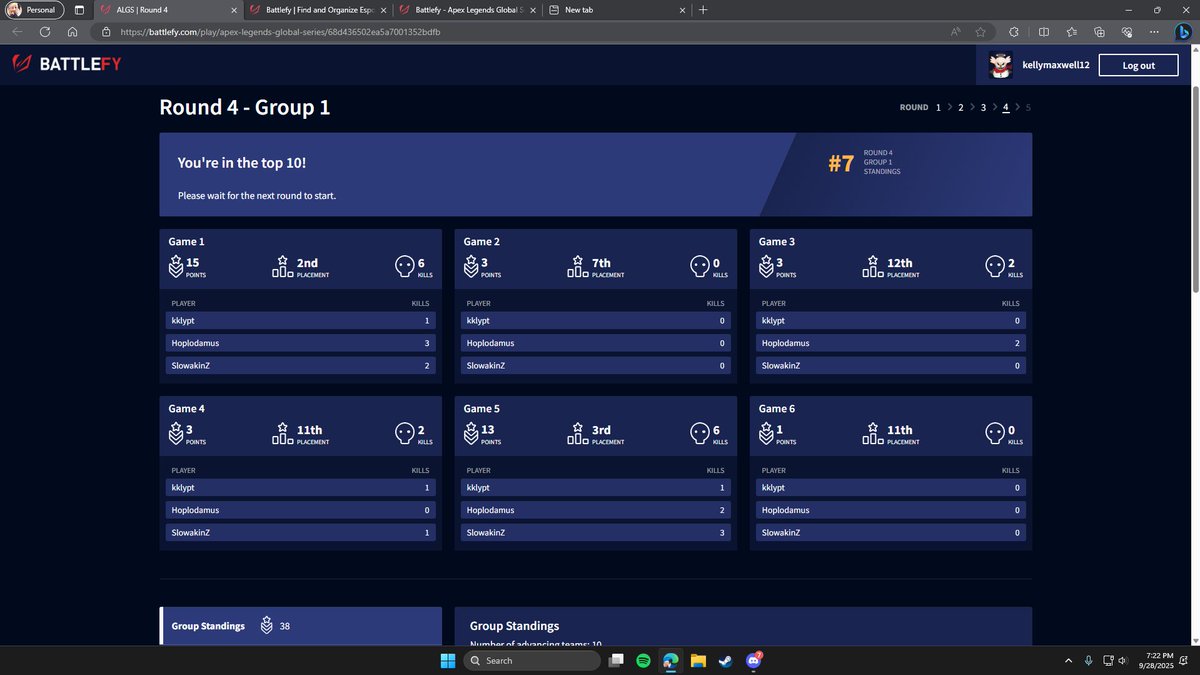
Task: Open the kellymaxwell12 username link
Action: click(1055, 65)
